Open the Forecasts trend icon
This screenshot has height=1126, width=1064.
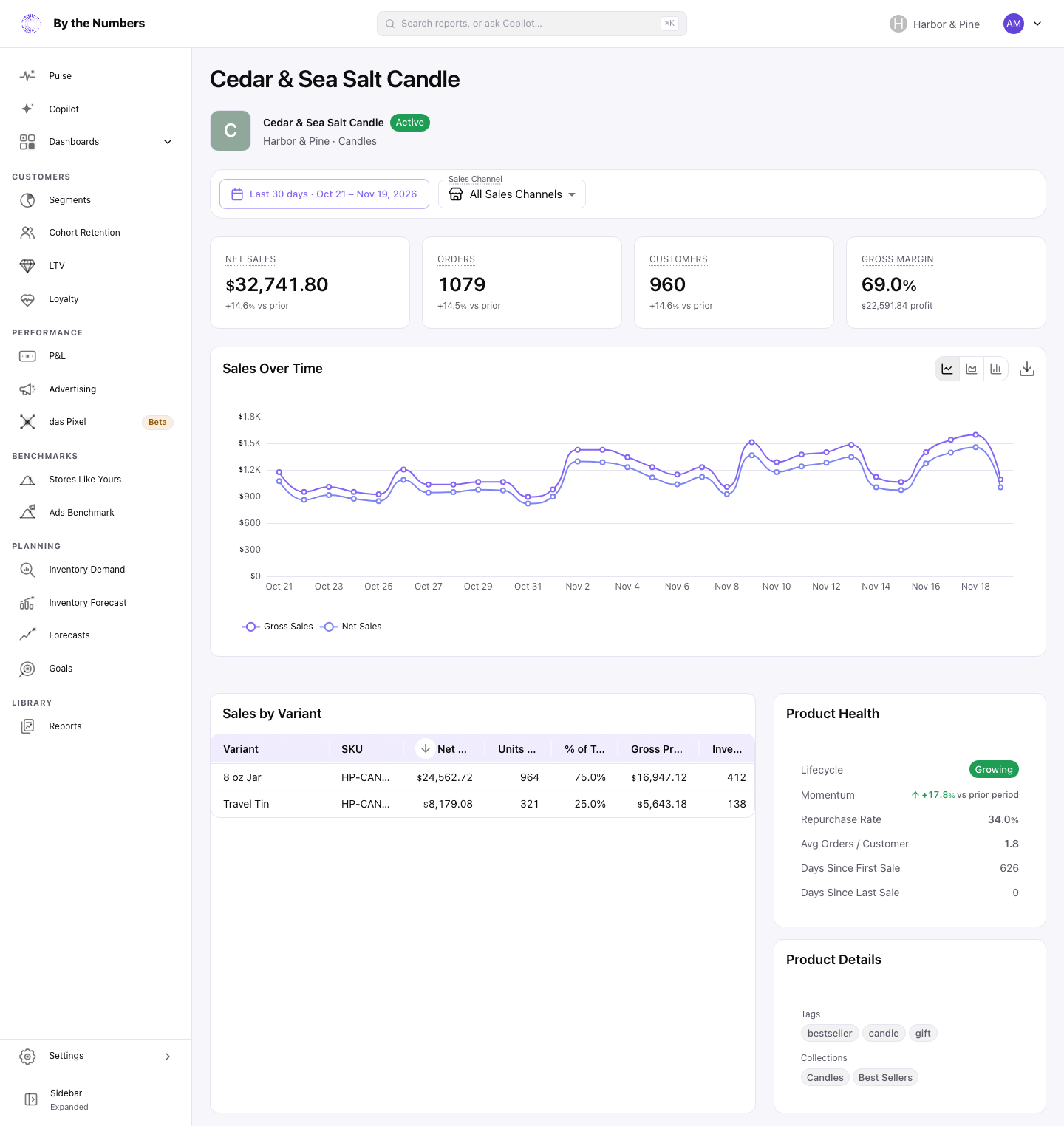tap(27, 635)
